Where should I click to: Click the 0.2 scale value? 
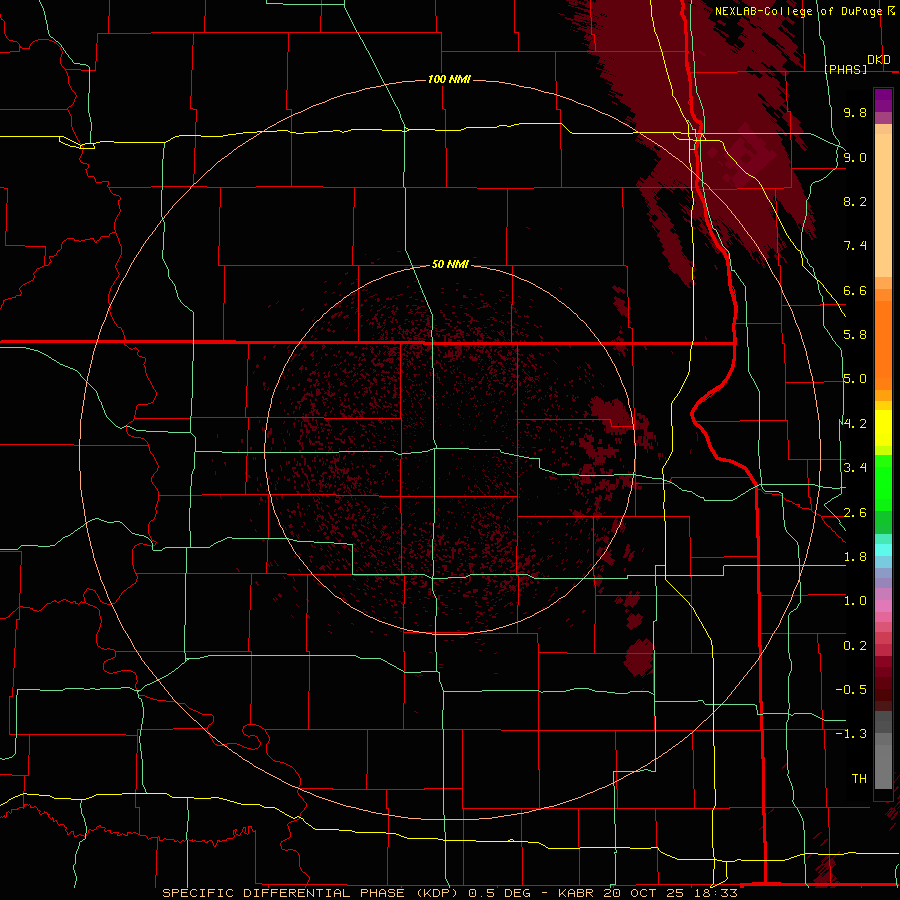click(x=855, y=646)
